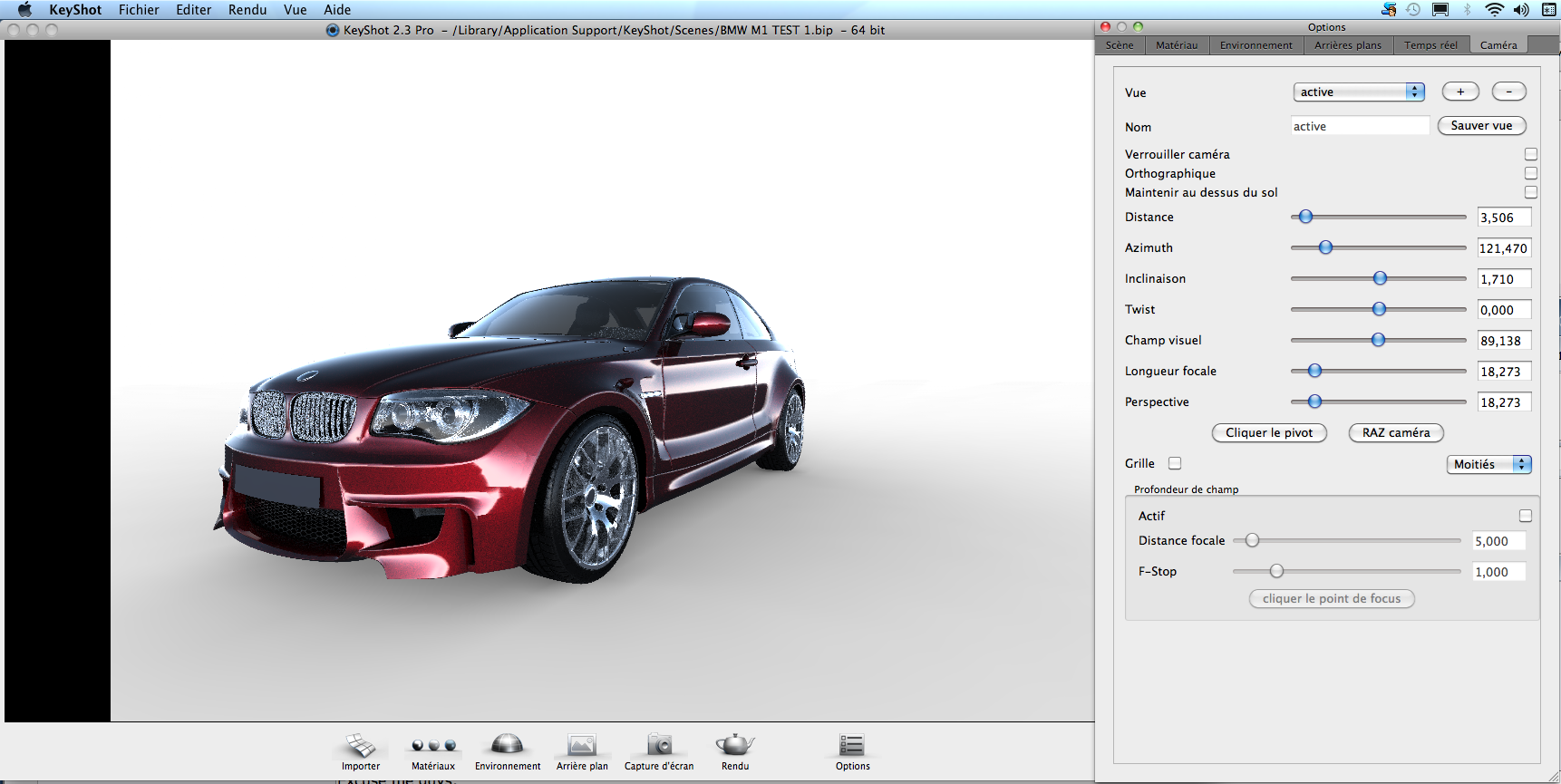Viewport: 1561px width, 784px height.
Task: Expand the Moitiés grid dropdown
Action: click(x=1488, y=464)
